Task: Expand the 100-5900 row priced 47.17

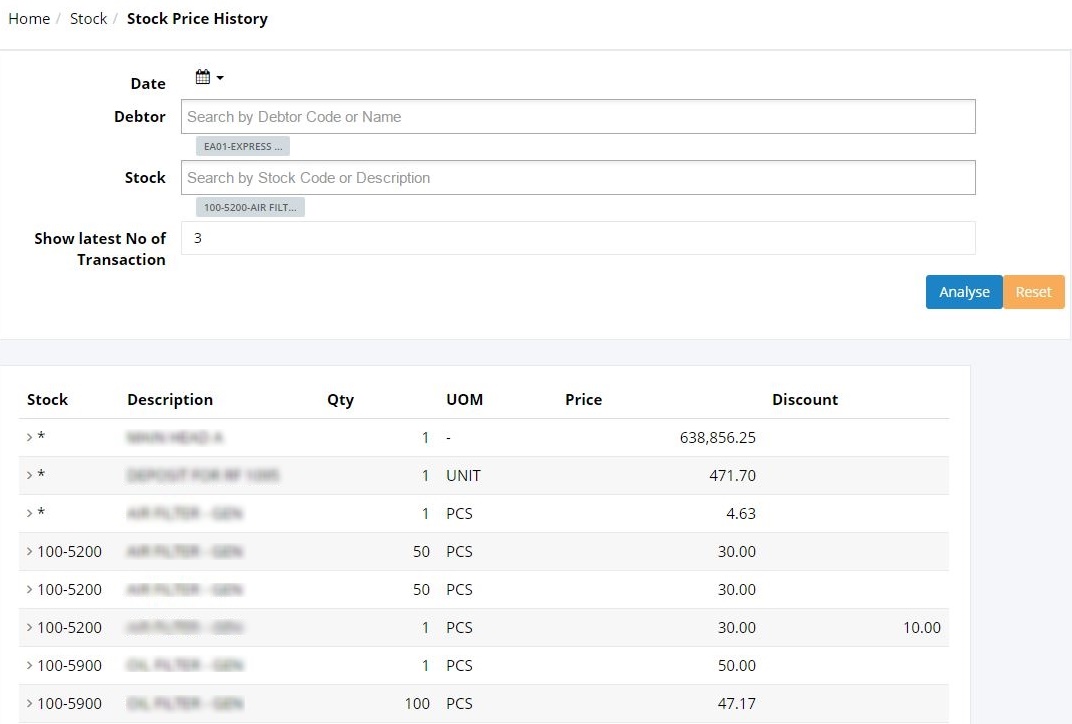Action: [x=29, y=703]
